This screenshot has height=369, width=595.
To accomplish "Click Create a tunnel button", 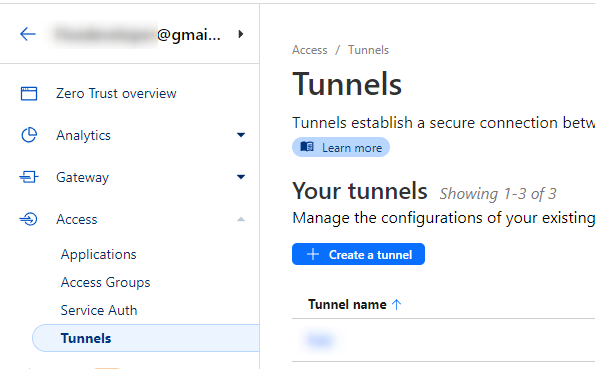I will pos(358,254).
